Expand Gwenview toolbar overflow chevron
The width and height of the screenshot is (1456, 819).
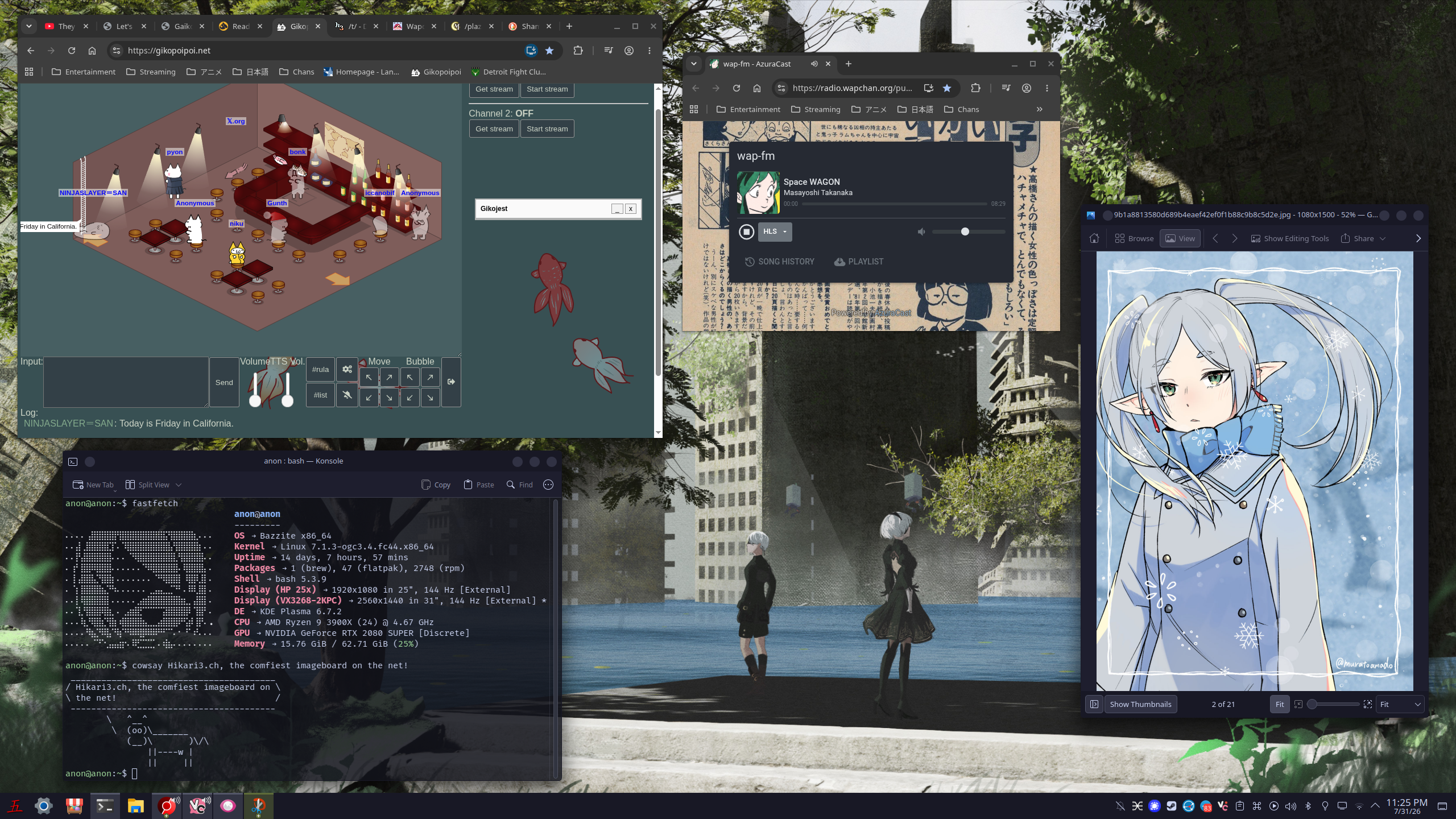click(x=1418, y=238)
